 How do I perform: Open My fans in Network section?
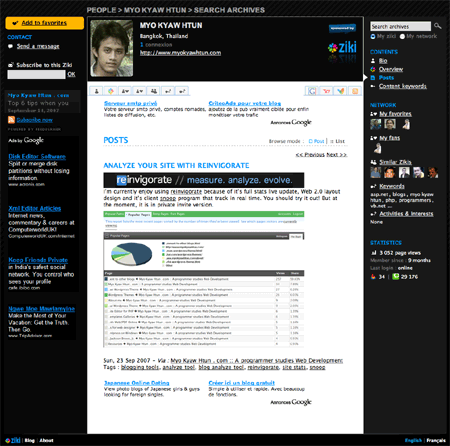[390, 138]
